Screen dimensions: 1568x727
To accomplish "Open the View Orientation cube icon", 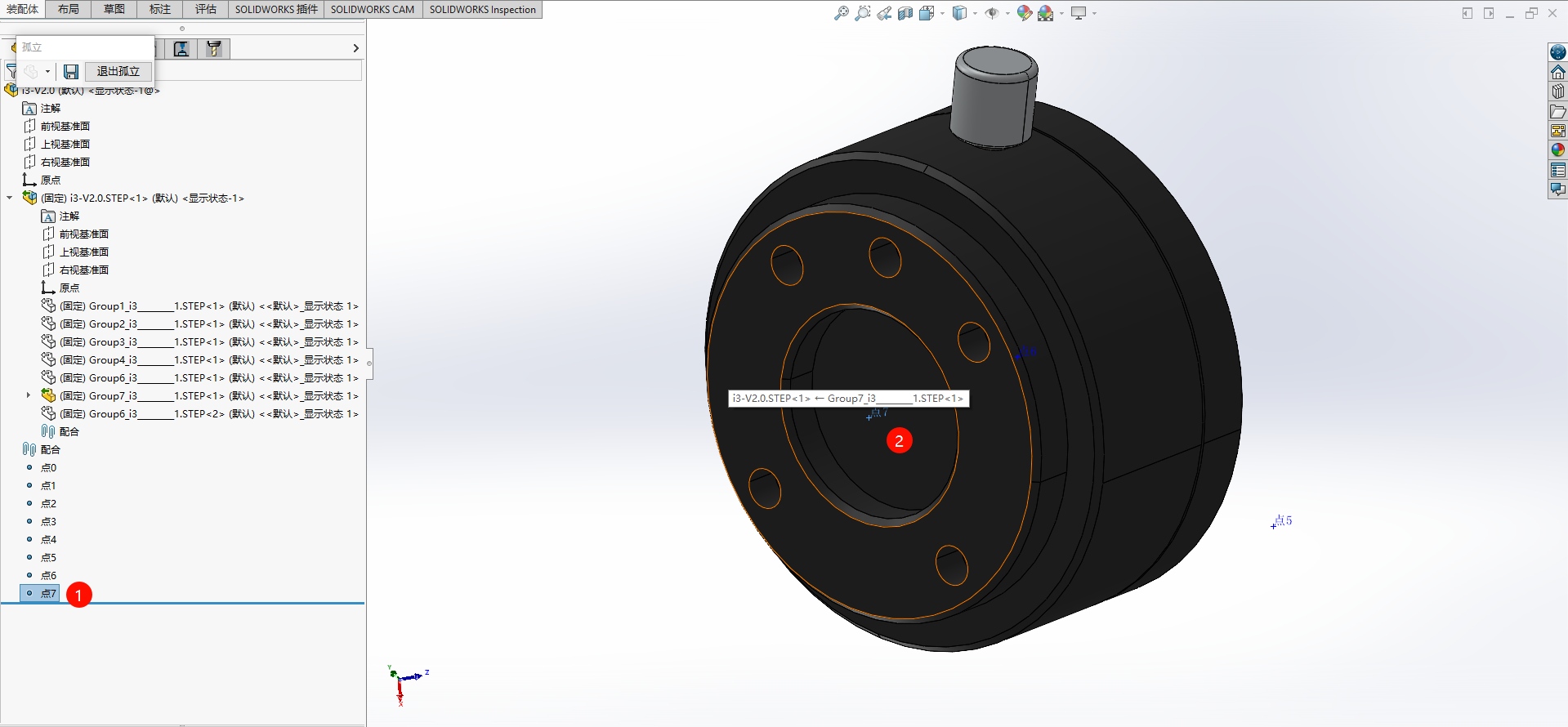I will click(x=927, y=13).
